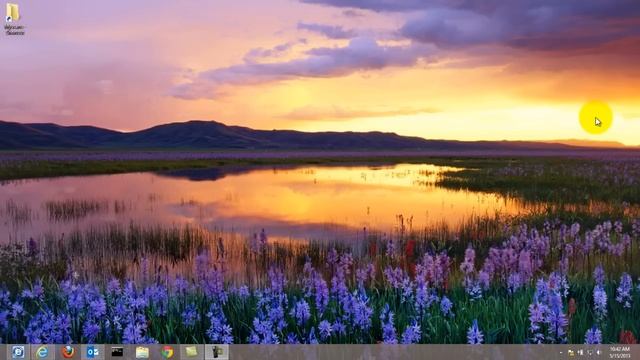
Task: Open File Explorer from the taskbar
Action: (x=142, y=352)
